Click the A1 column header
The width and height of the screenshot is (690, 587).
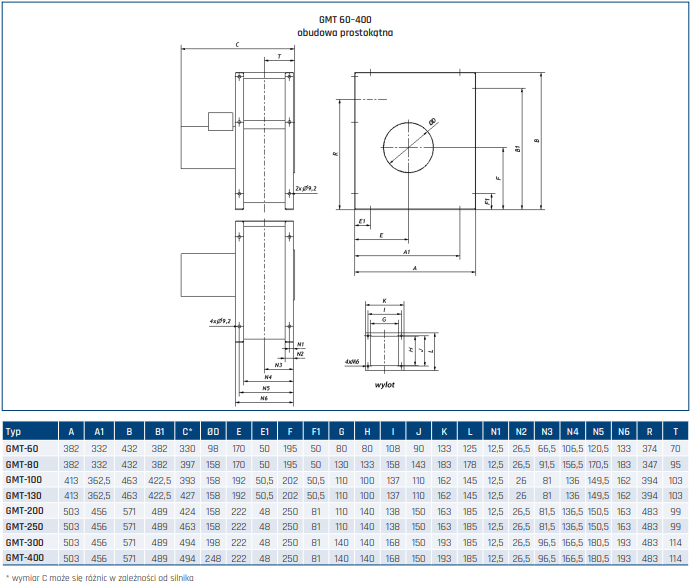click(99, 432)
